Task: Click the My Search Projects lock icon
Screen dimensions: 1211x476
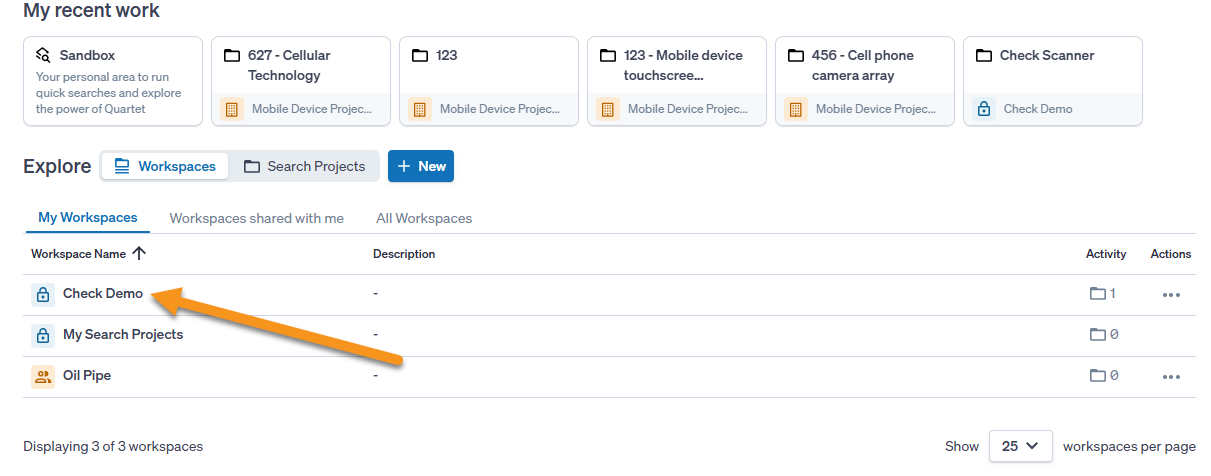Action: (x=43, y=335)
